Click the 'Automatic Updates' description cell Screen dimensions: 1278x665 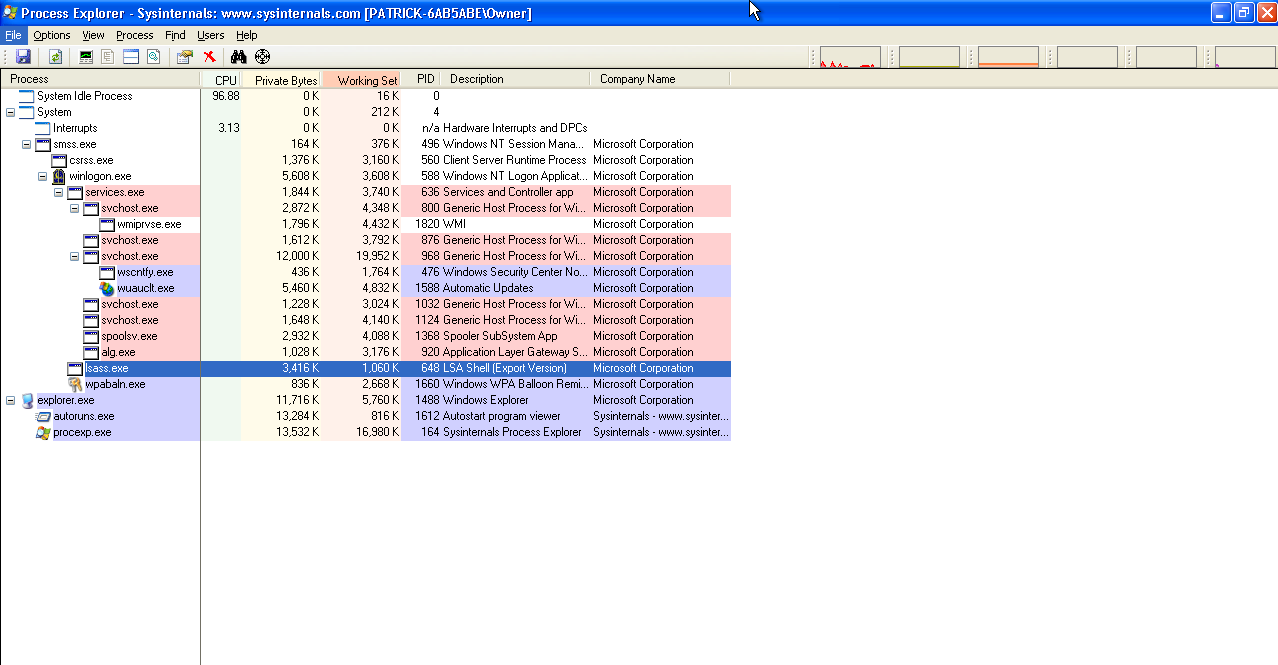[x=488, y=288]
